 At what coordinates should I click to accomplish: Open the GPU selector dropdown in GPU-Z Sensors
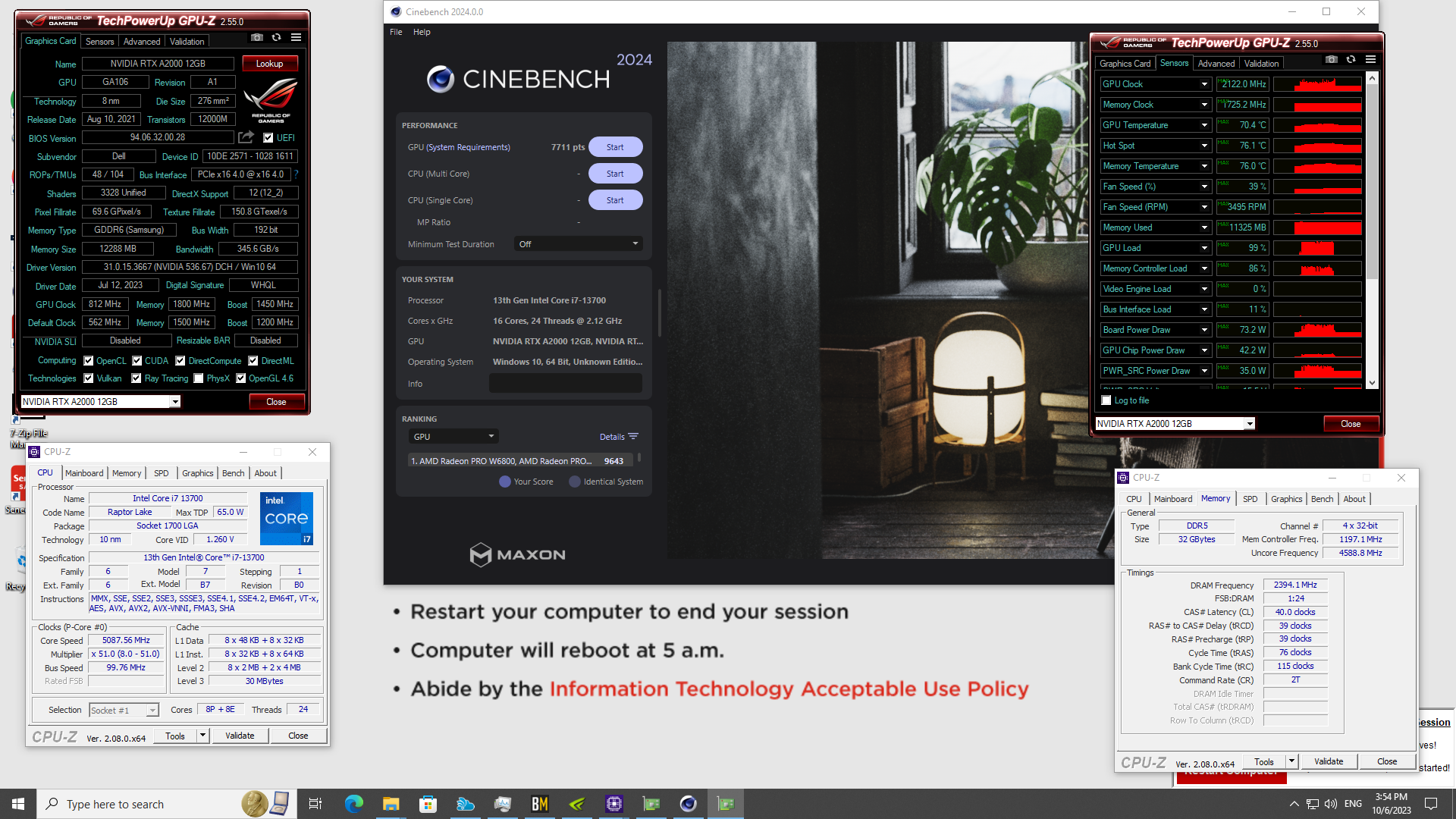point(1250,424)
